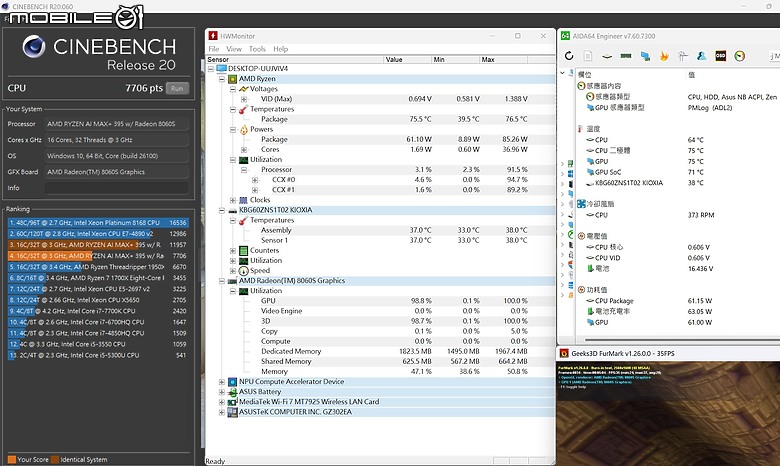Click the Max column header
The width and height of the screenshot is (780, 466).
pyautogui.click(x=503, y=59)
